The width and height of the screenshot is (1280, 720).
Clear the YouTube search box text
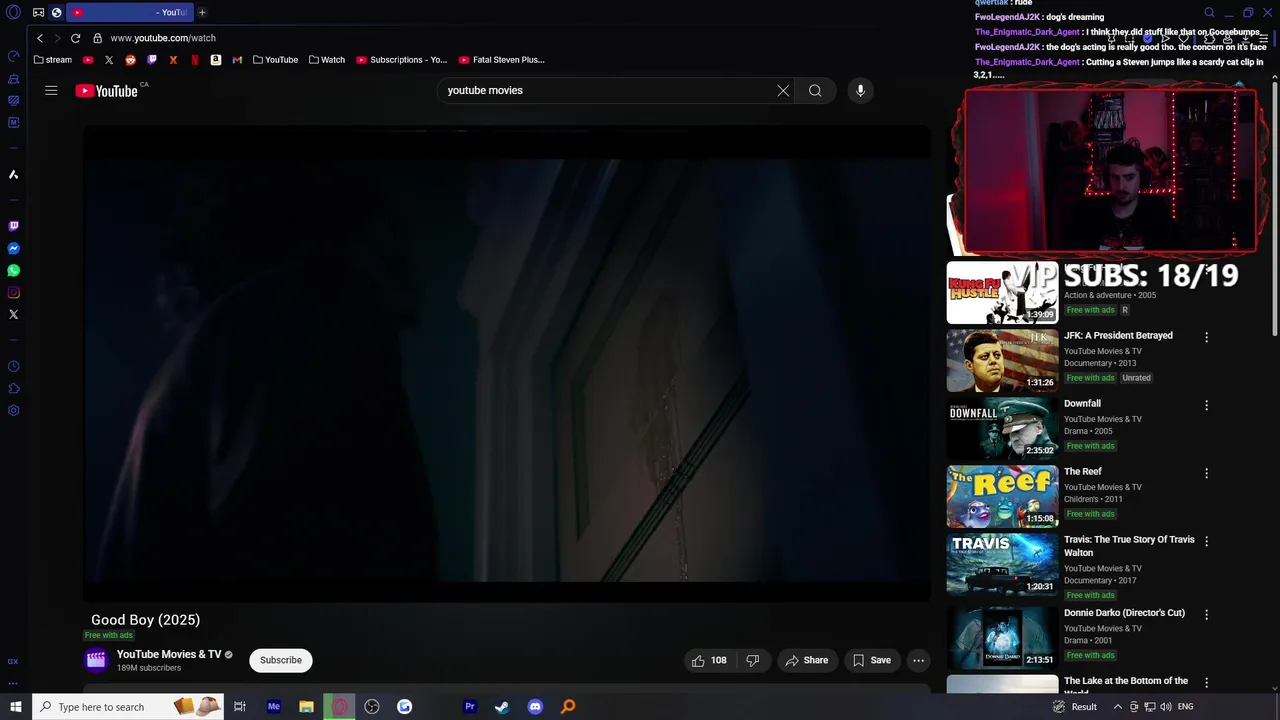pyautogui.click(x=783, y=90)
